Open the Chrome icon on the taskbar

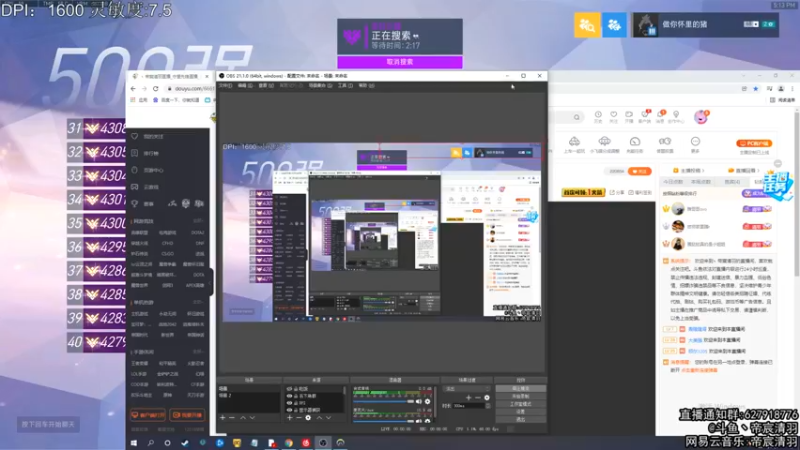tap(289, 443)
